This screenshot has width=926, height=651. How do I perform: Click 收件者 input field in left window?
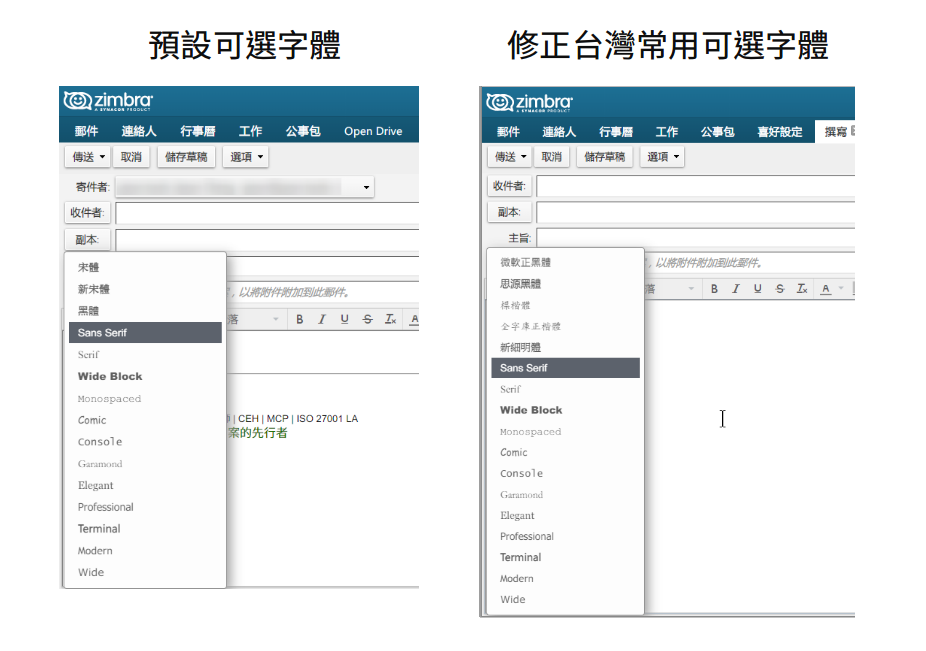(x=267, y=213)
